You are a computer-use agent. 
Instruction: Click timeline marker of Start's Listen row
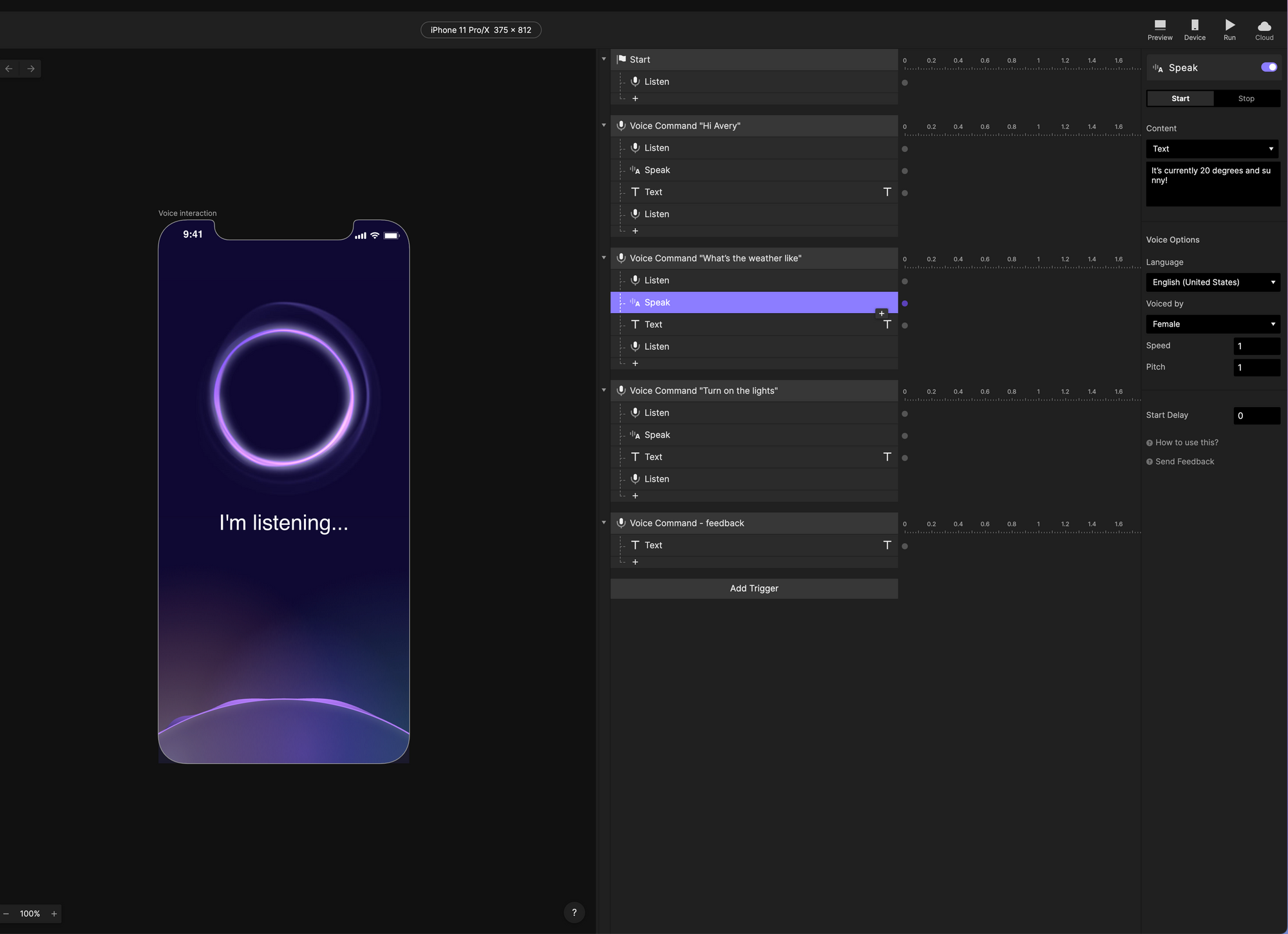pyautogui.click(x=905, y=82)
